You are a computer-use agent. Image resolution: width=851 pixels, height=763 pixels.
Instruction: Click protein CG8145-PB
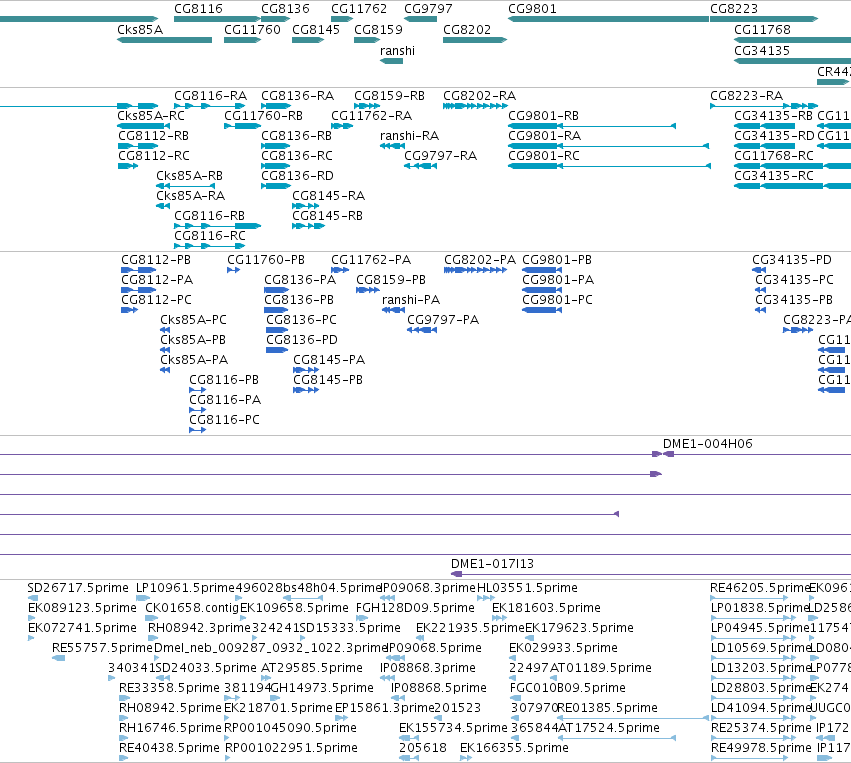click(328, 380)
